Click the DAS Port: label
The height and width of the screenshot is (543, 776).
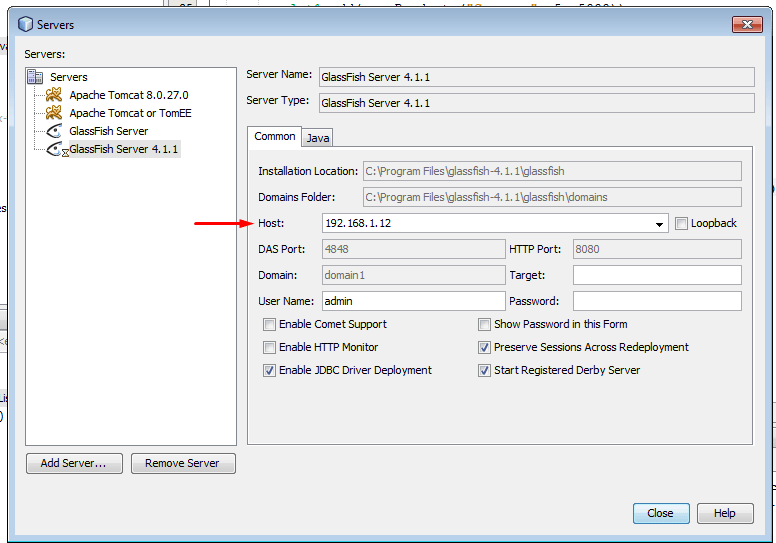coord(282,249)
